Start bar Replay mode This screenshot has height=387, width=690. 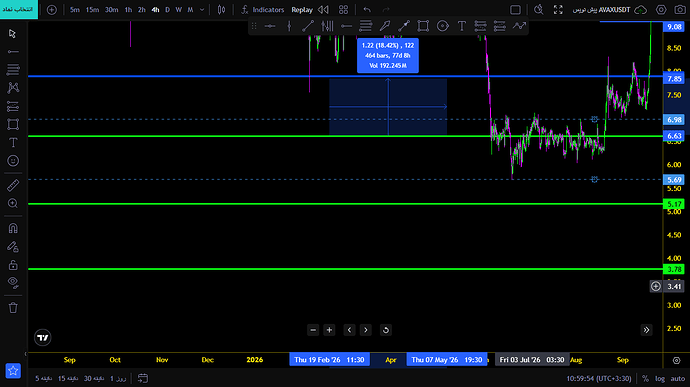[302, 10]
